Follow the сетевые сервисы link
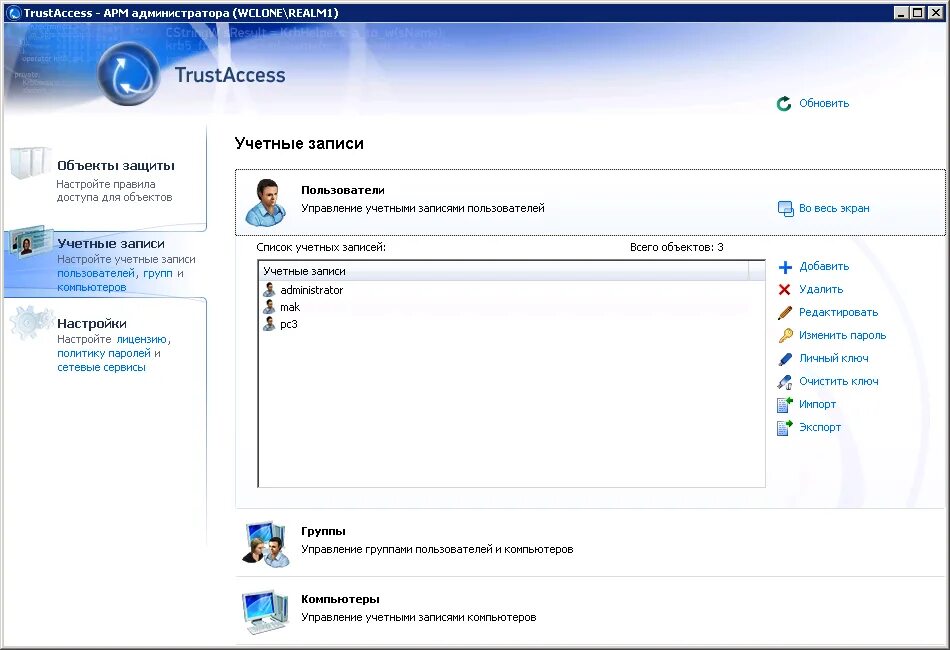The height and width of the screenshot is (650, 950). coord(101,367)
